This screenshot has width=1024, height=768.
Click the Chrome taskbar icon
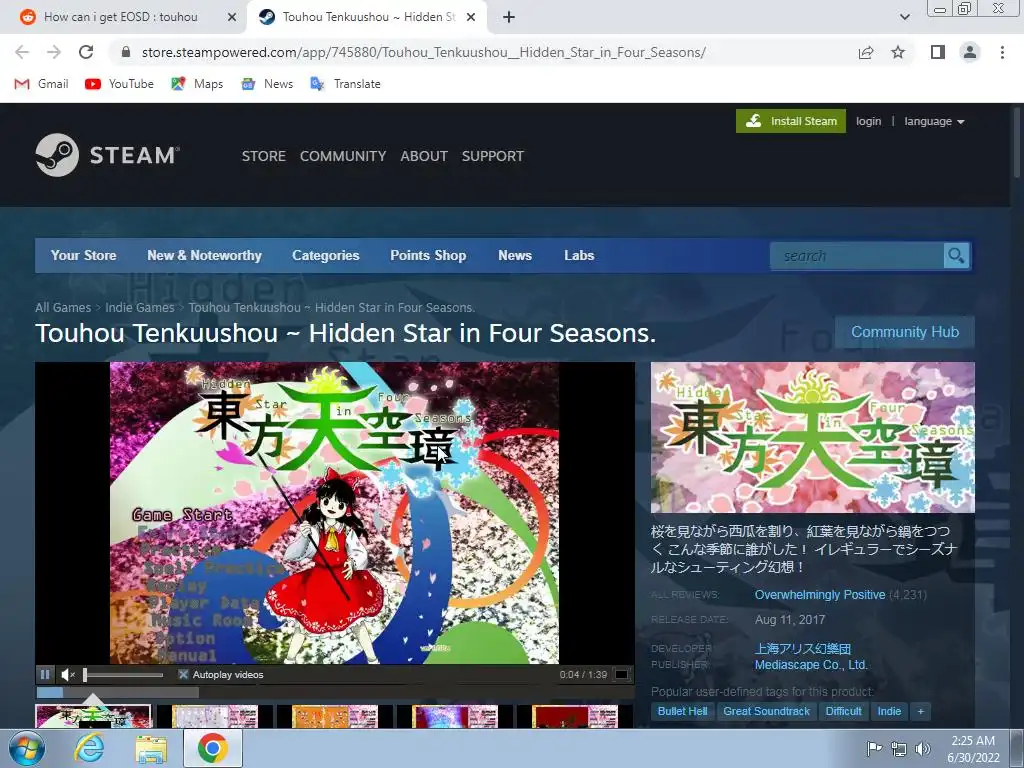212,748
